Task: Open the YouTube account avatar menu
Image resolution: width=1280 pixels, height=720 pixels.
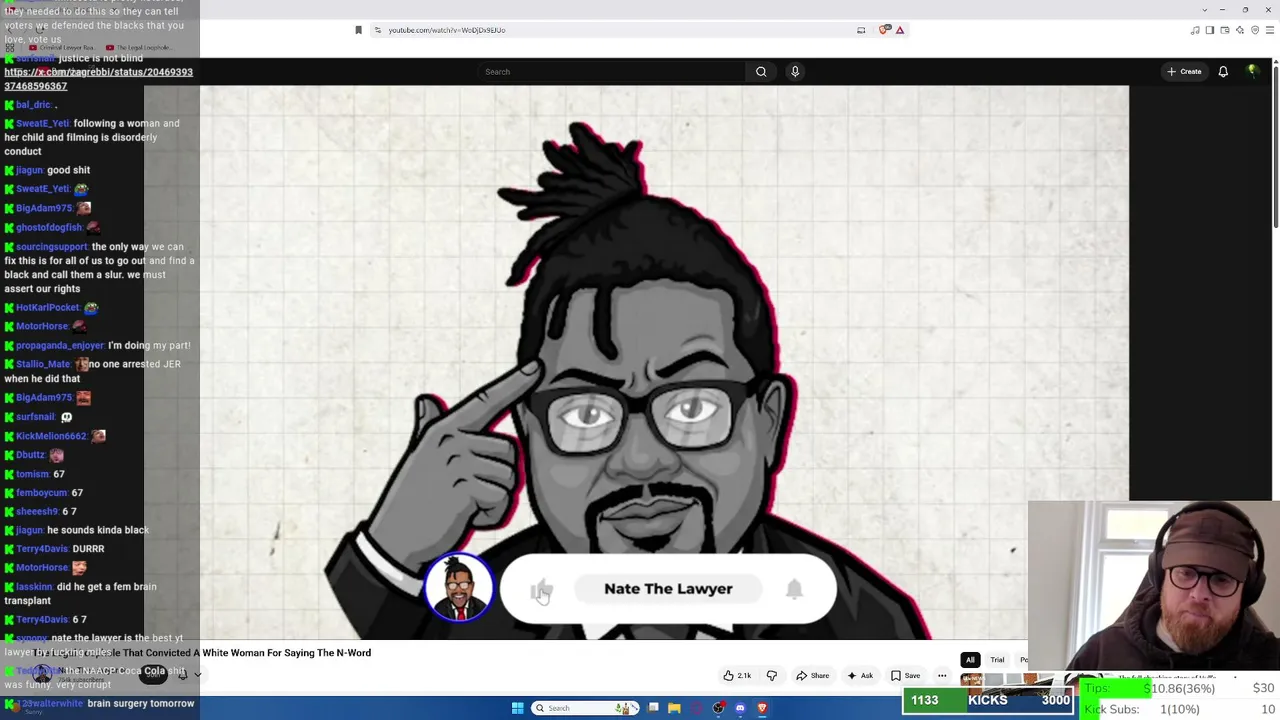Action: [x=1252, y=72]
